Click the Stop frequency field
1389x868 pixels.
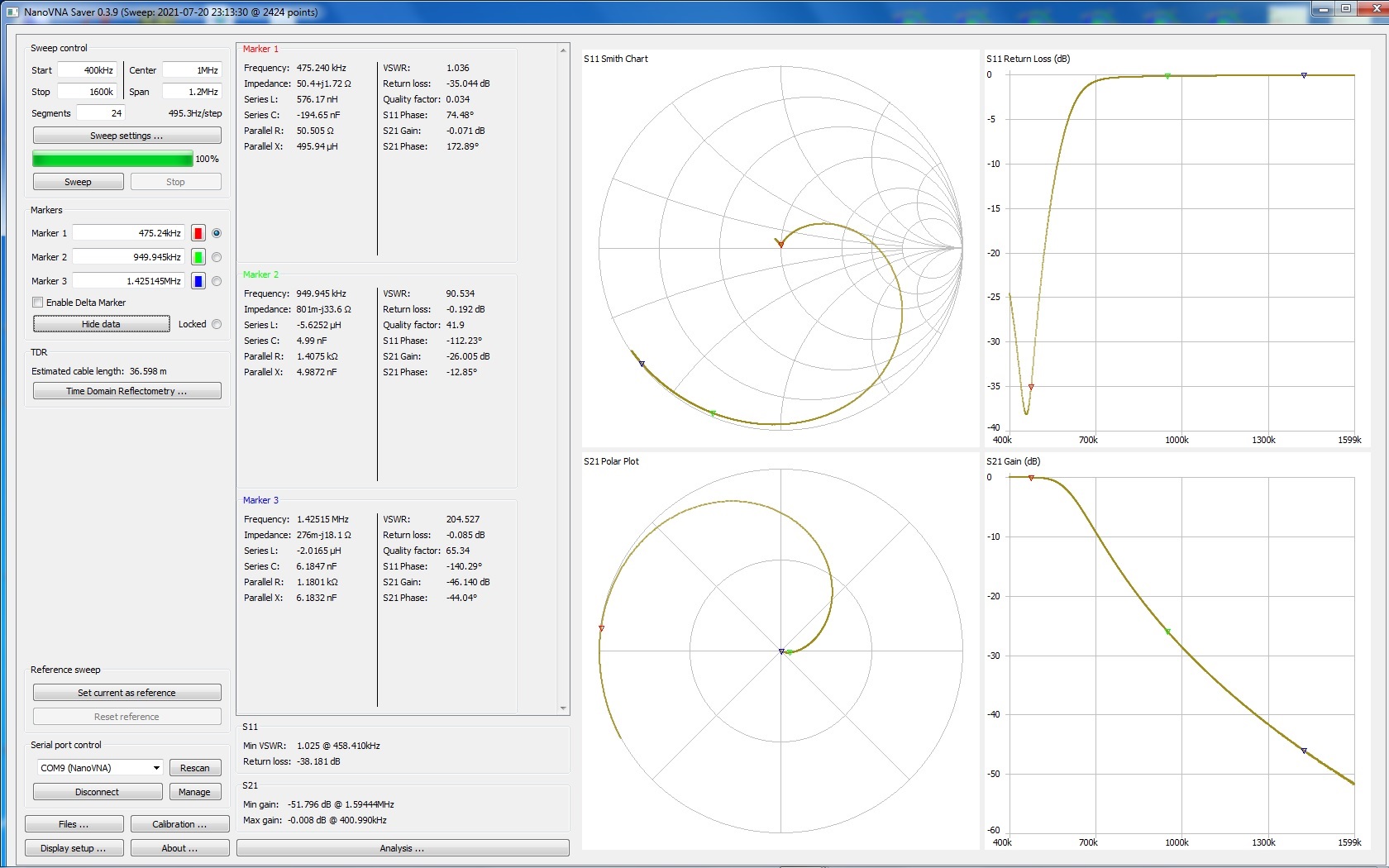tap(88, 92)
